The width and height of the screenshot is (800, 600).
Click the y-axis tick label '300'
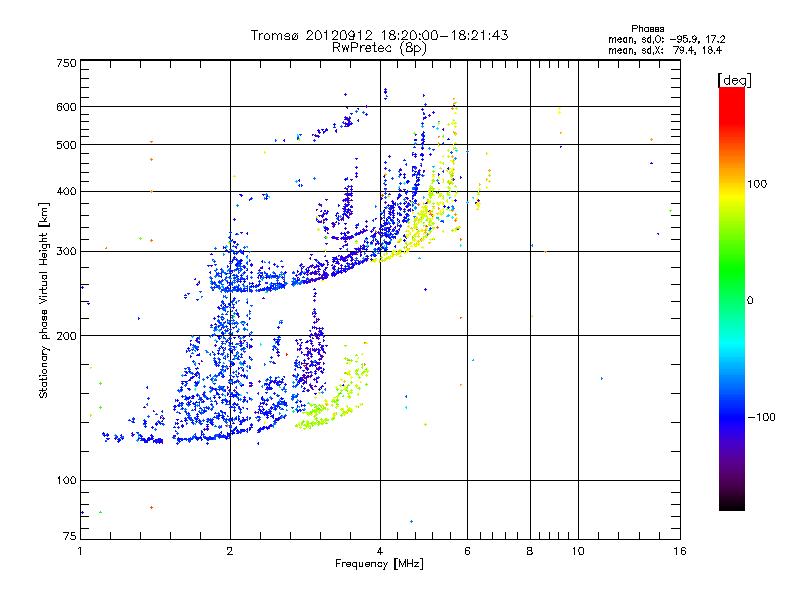(x=66, y=251)
